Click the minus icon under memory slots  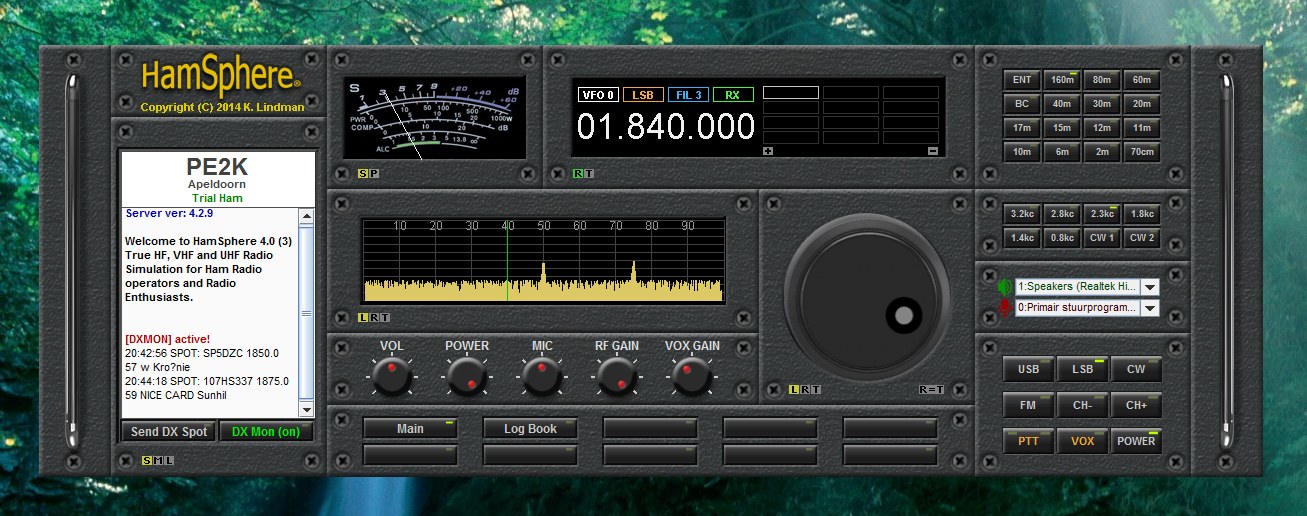pos(933,151)
